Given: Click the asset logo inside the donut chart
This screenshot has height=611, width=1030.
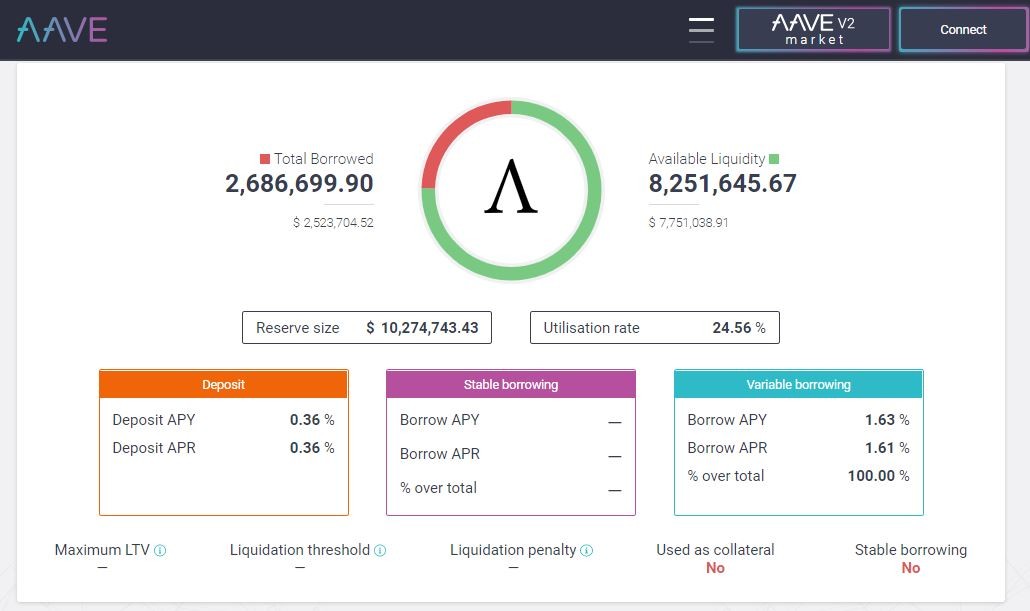Looking at the screenshot, I should pos(511,187).
